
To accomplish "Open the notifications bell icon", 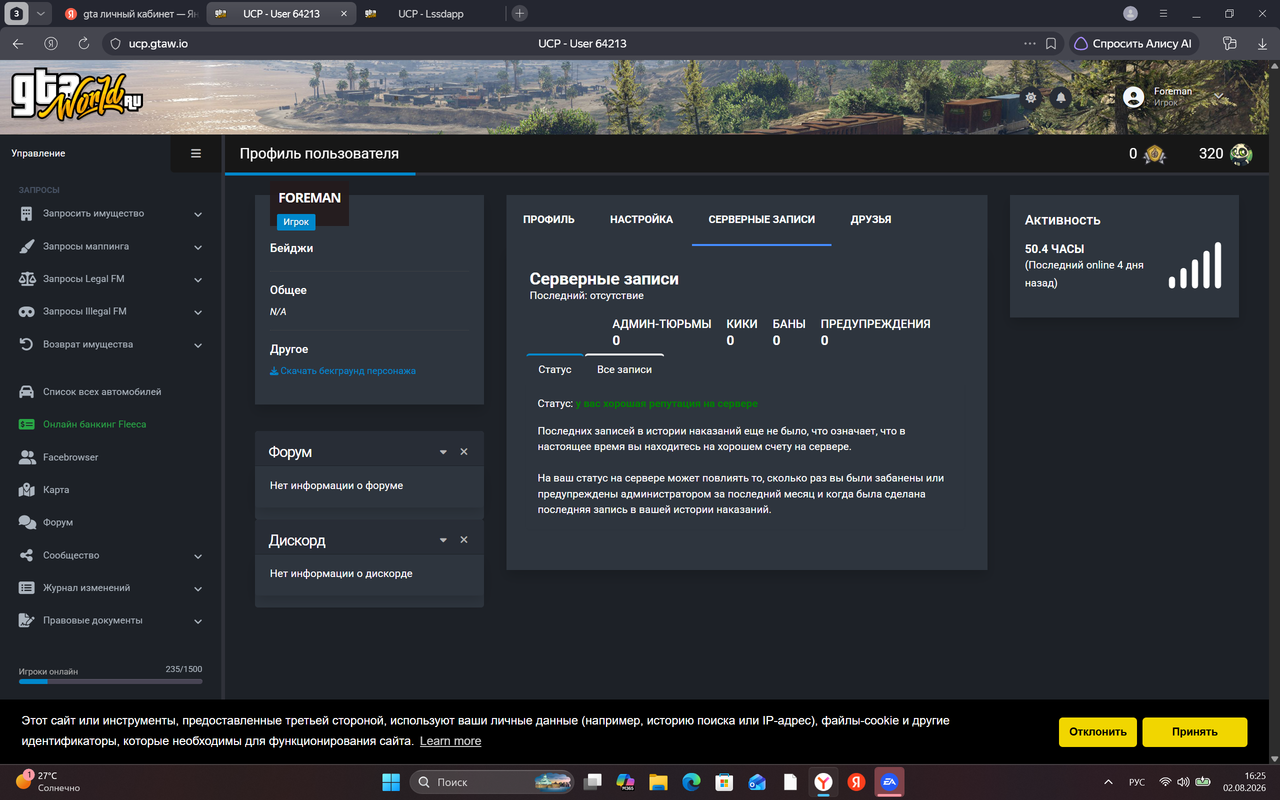I will (1061, 97).
